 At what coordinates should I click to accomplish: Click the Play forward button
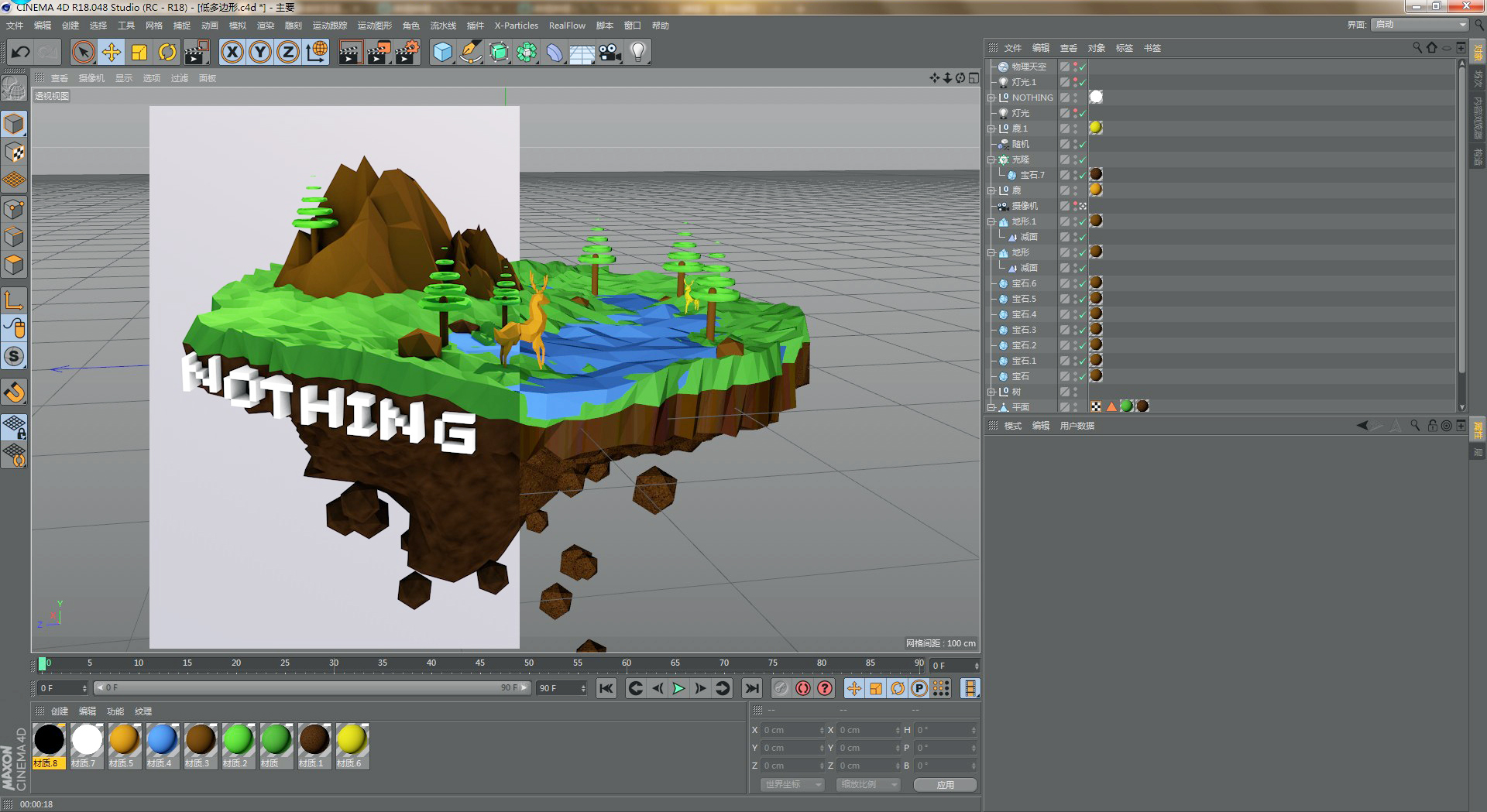[678, 688]
